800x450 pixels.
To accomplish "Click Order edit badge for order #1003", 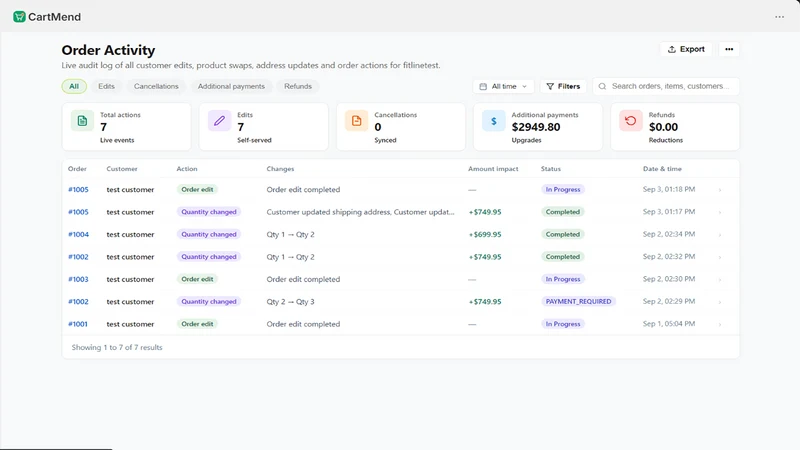I will pyautogui.click(x=197, y=279).
